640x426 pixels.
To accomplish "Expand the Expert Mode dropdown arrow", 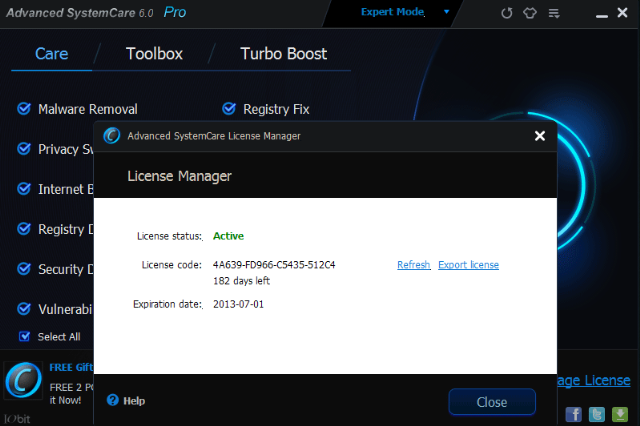I will pos(447,12).
